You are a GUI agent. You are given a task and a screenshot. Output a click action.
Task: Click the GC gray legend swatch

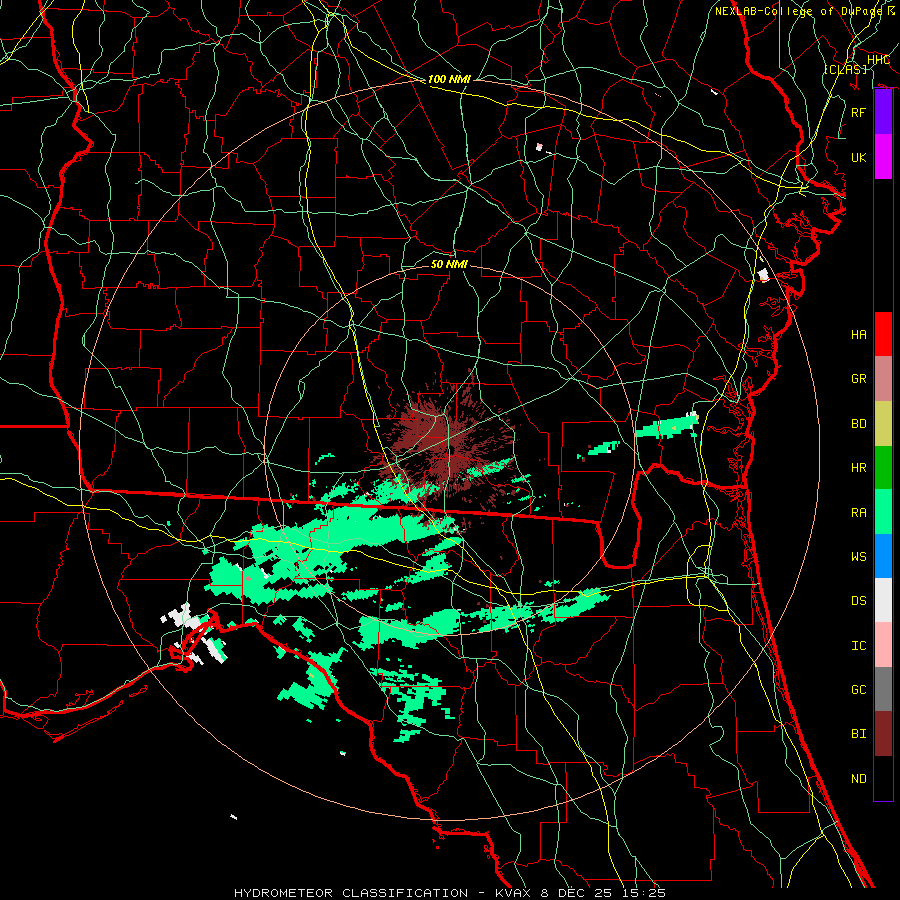(x=883, y=689)
